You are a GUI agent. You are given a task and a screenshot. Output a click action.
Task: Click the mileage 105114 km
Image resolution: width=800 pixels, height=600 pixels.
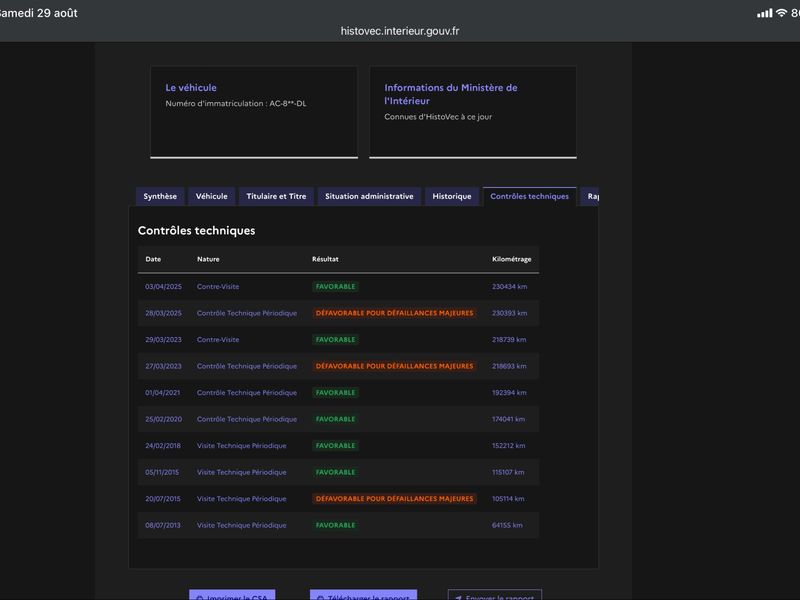click(x=508, y=499)
